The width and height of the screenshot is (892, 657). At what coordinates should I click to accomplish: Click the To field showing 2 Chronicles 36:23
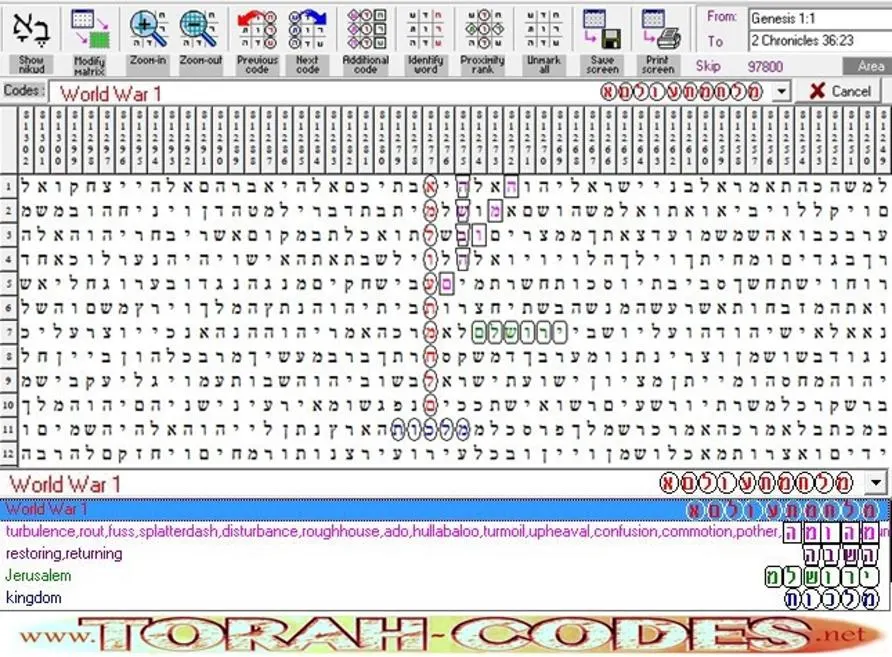[x=820, y=40]
